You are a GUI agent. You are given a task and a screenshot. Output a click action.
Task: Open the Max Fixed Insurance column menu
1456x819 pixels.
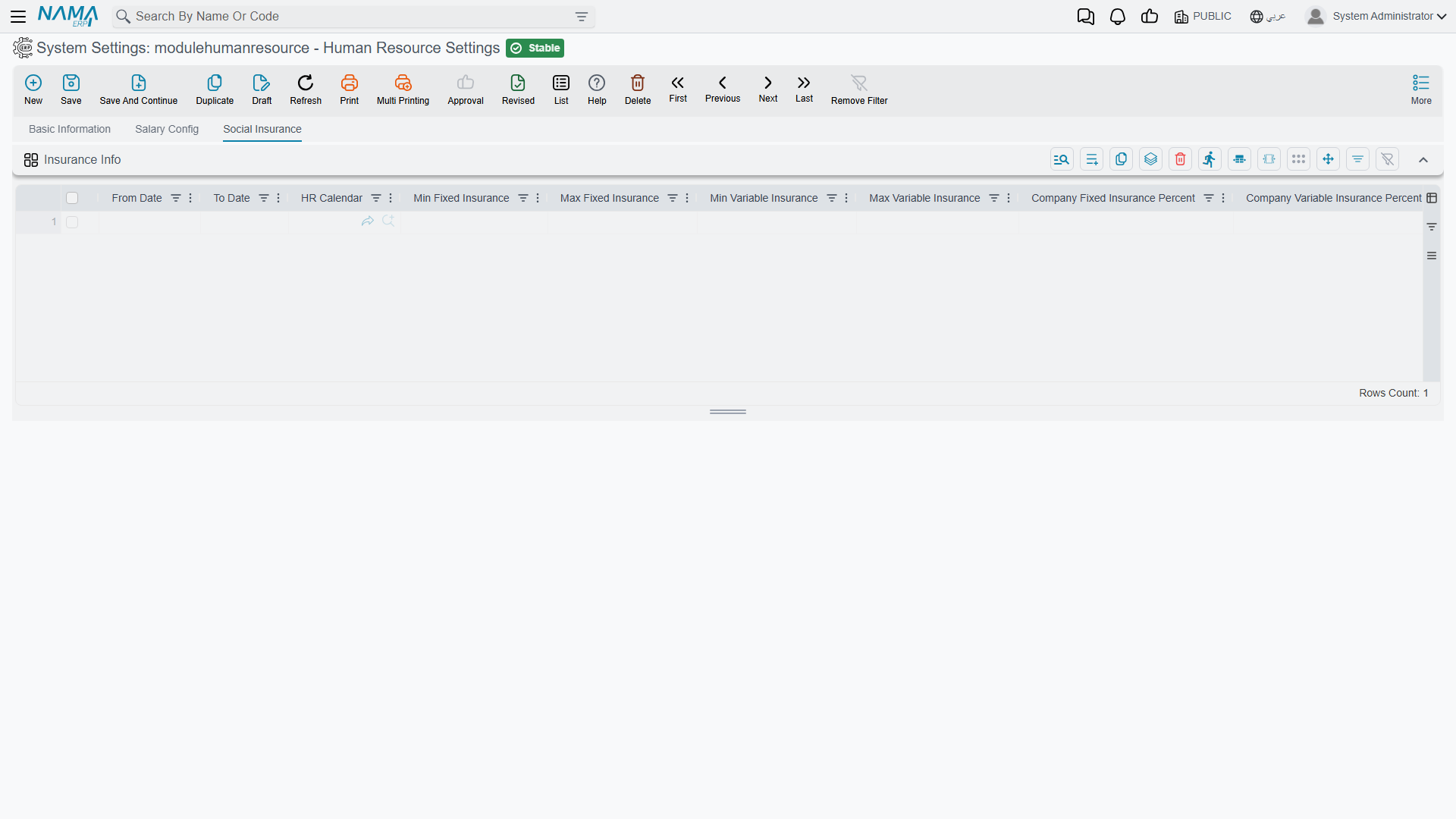click(687, 198)
